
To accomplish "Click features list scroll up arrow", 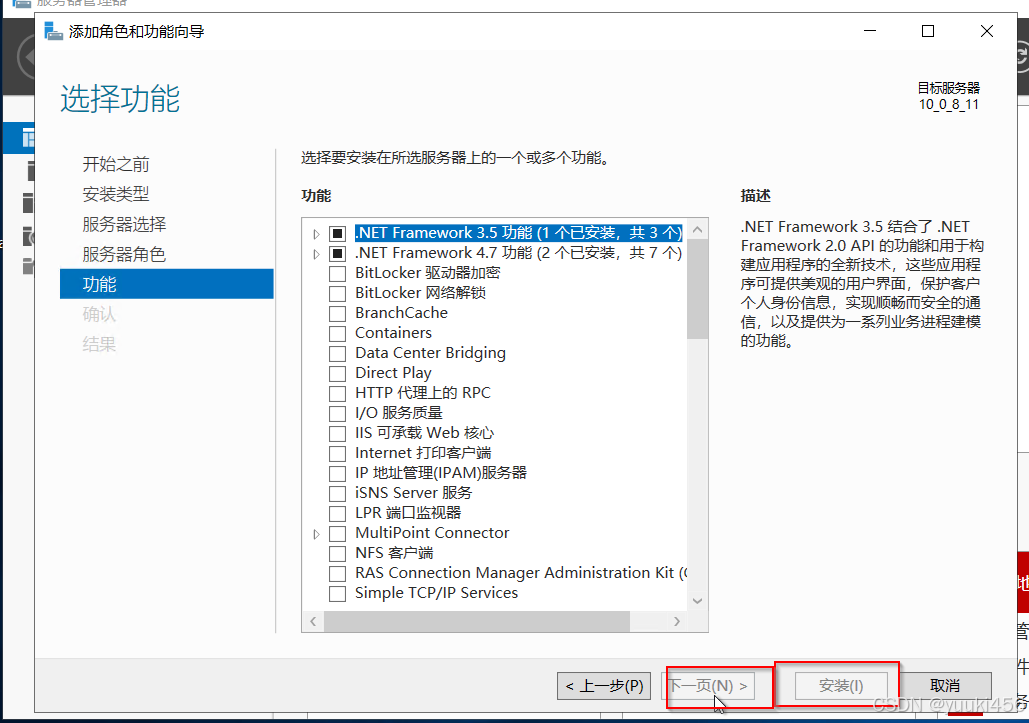I will 698,230.
